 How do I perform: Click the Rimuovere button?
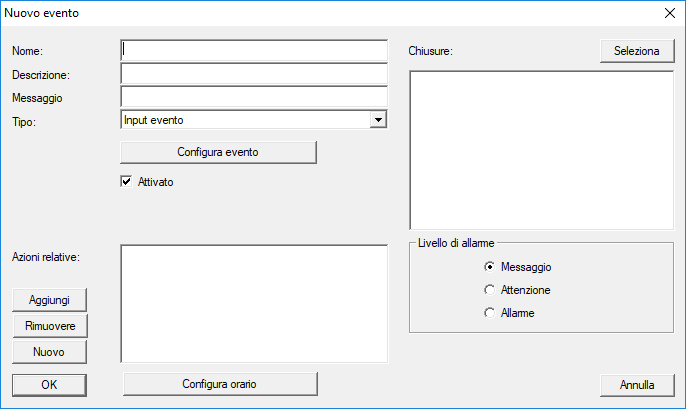click(x=49, y=326)
